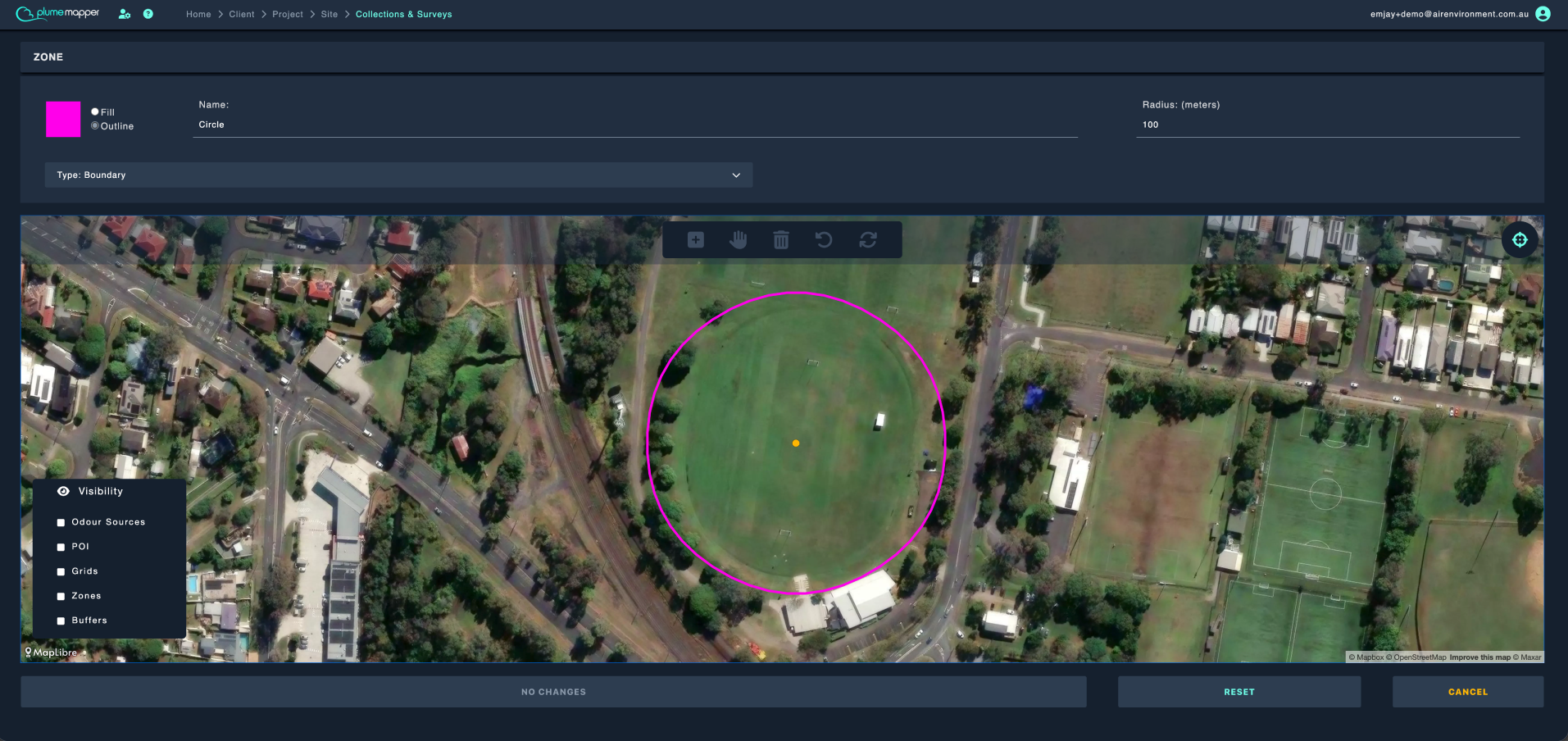
Task: Open the OpenStreetMap attribution link
Action: pos(1416,657)
